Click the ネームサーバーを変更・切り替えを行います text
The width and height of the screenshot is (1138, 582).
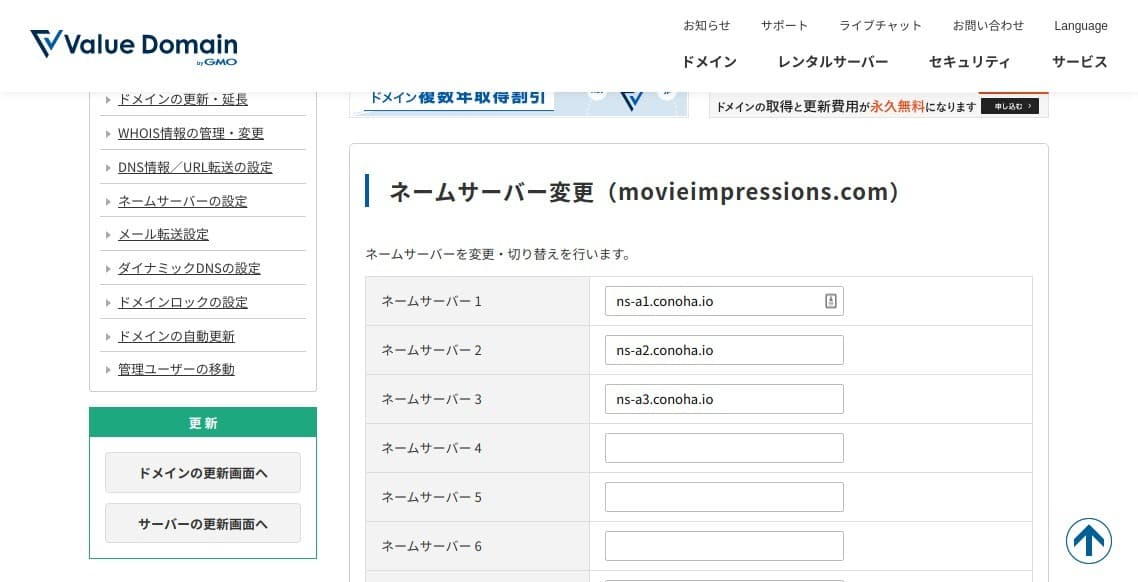coord(499,254)
